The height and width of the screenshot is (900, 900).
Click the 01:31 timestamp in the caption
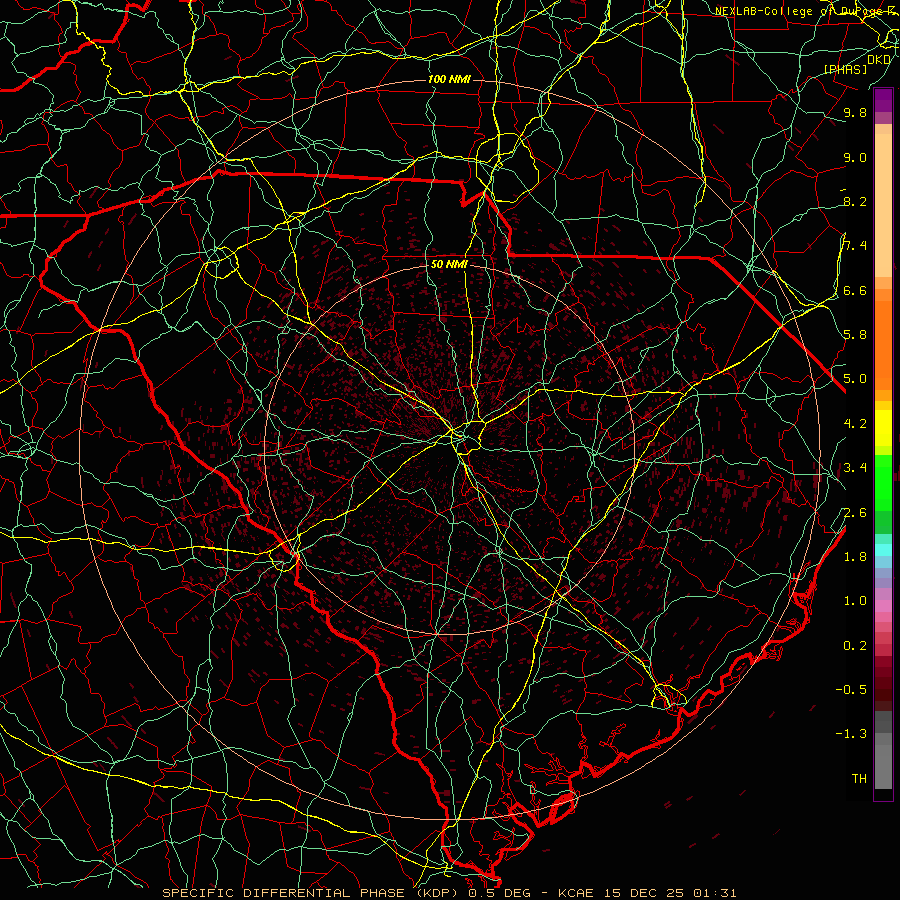click(715, 893)
